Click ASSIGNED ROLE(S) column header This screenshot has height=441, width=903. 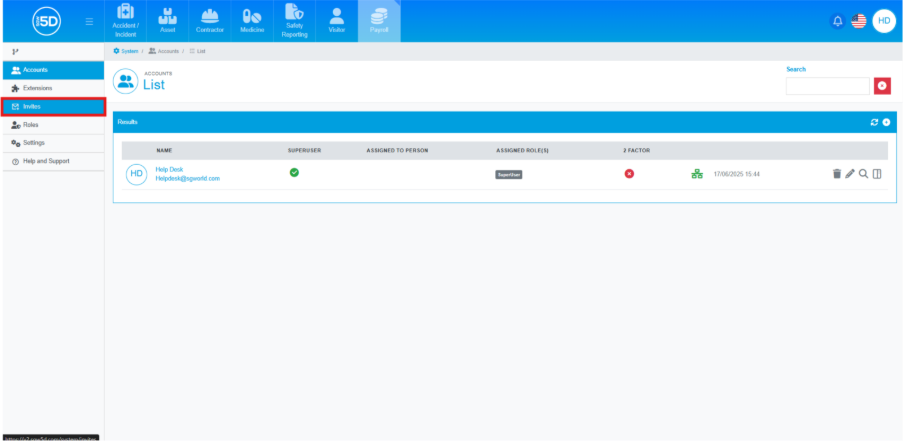coord(522,150)
